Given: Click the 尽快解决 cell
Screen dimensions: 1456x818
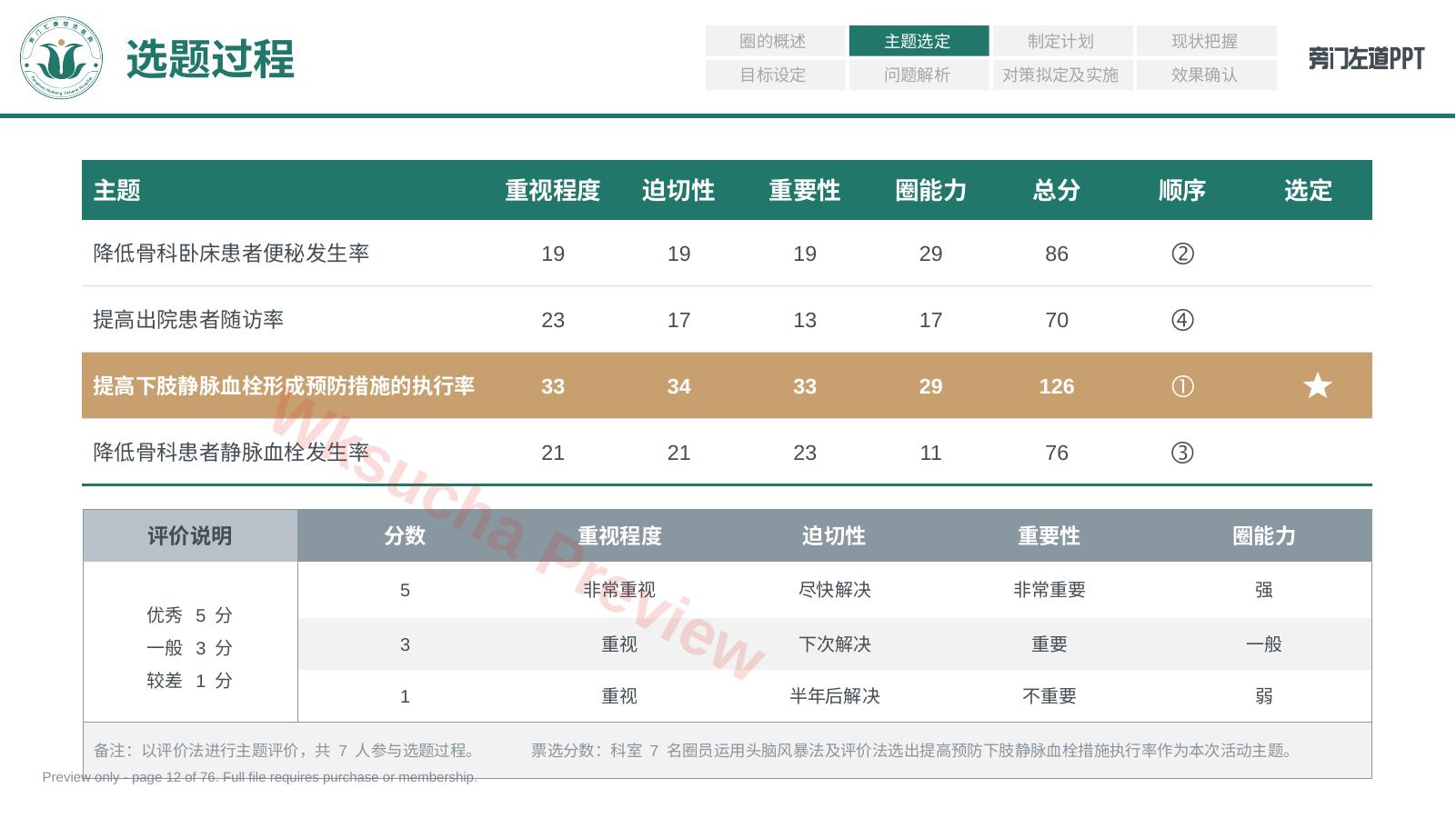Looking at the screenshot, I should [x=834, y=590].
